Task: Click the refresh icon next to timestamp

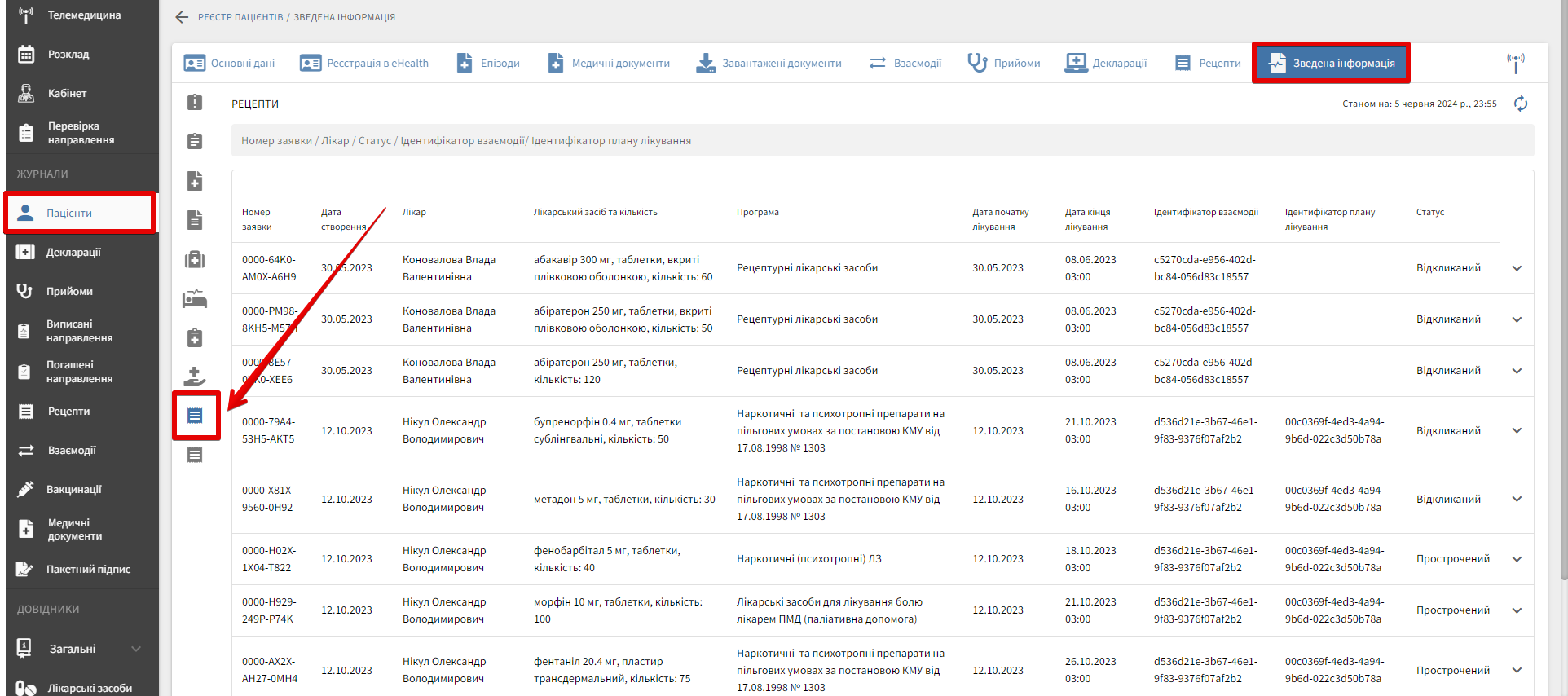Action: 1520,104
